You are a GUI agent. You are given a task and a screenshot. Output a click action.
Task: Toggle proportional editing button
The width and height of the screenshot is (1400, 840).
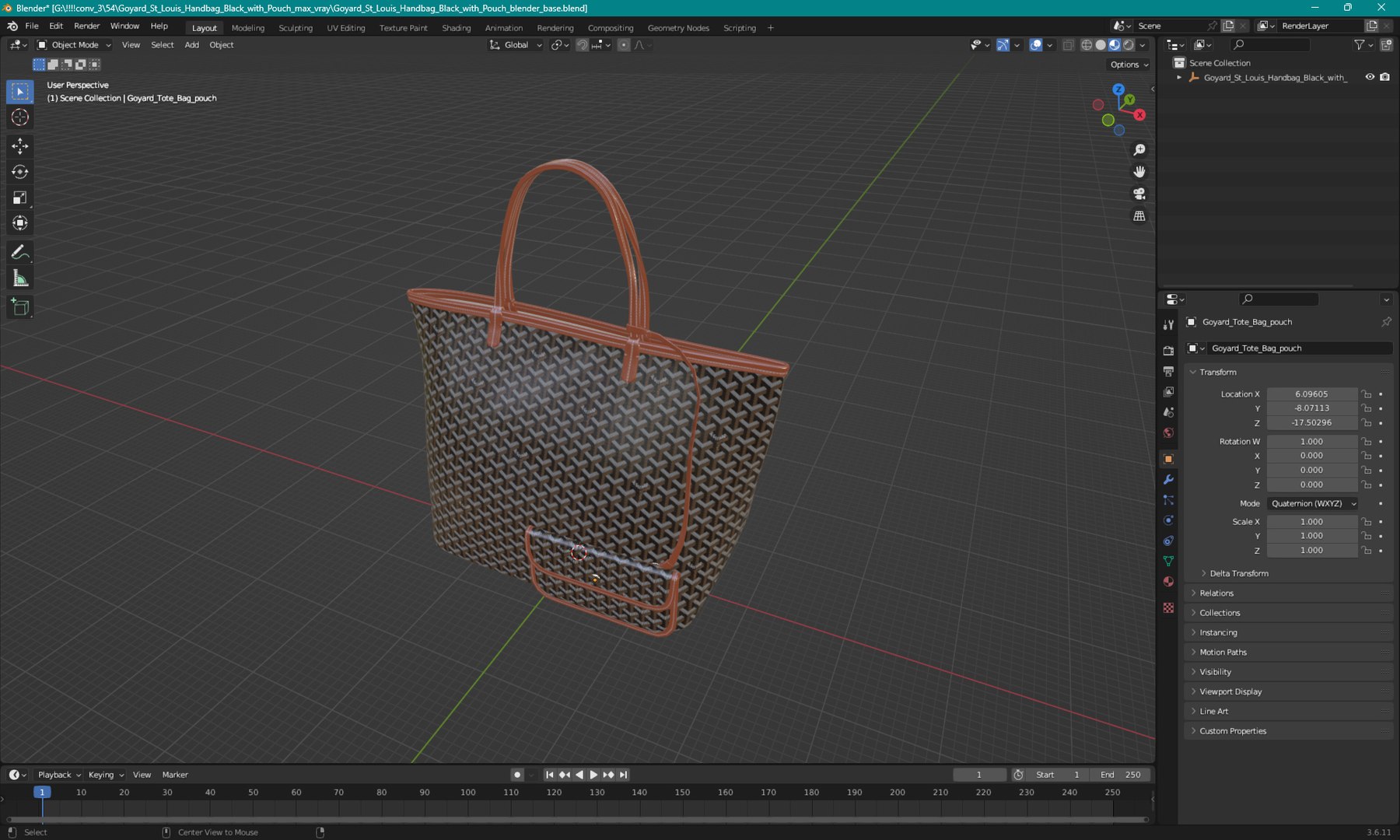click(x=624, y=45)
